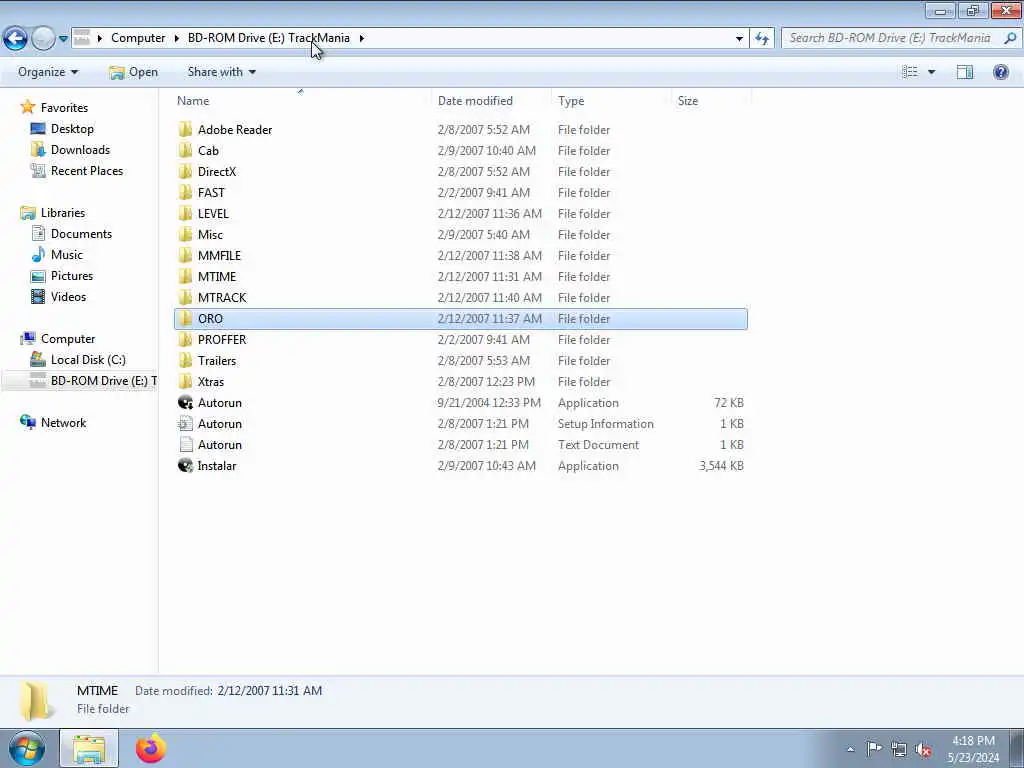The image size is (1024, 768).
Task: Select the 72 KB Autorun application icon
Action: coord(185,402)
